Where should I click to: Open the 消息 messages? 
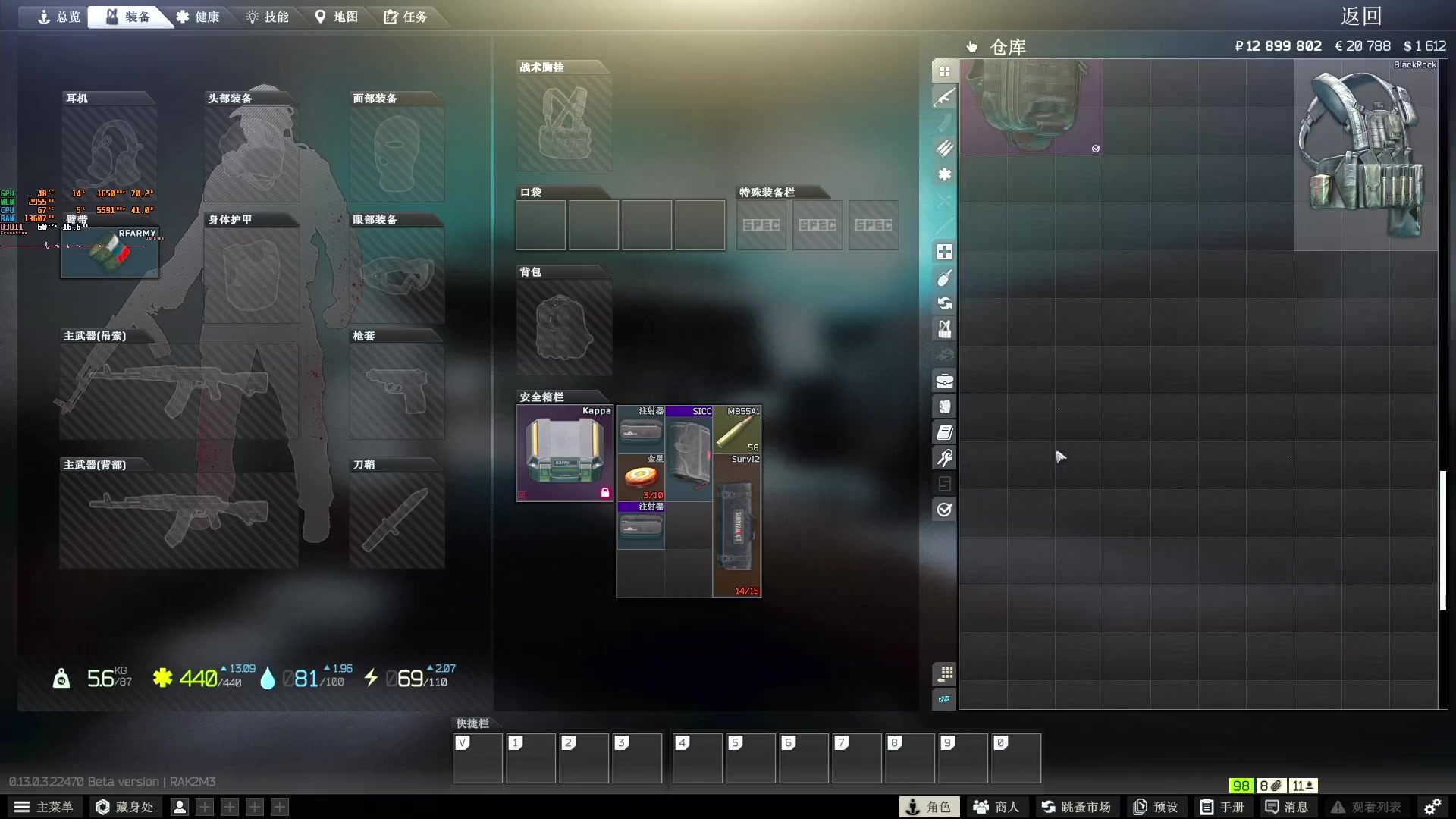coord(1287,807)
